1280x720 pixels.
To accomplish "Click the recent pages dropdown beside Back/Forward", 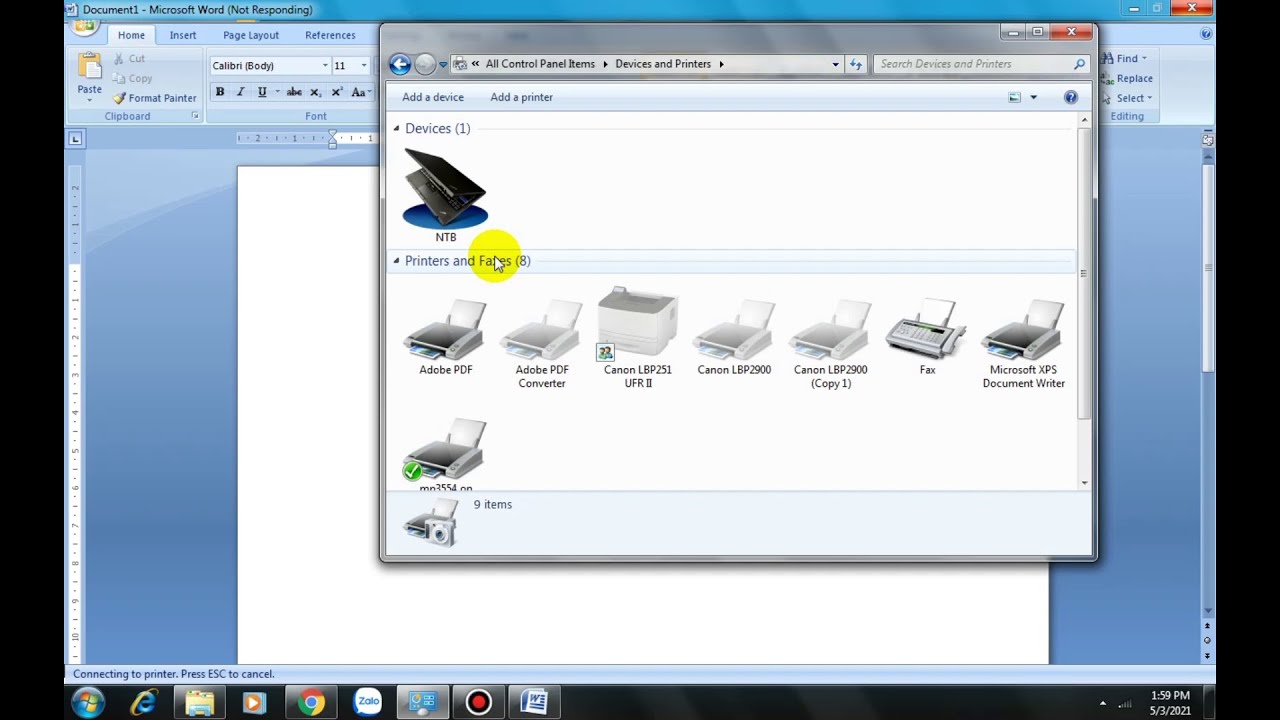I will 443,64.
